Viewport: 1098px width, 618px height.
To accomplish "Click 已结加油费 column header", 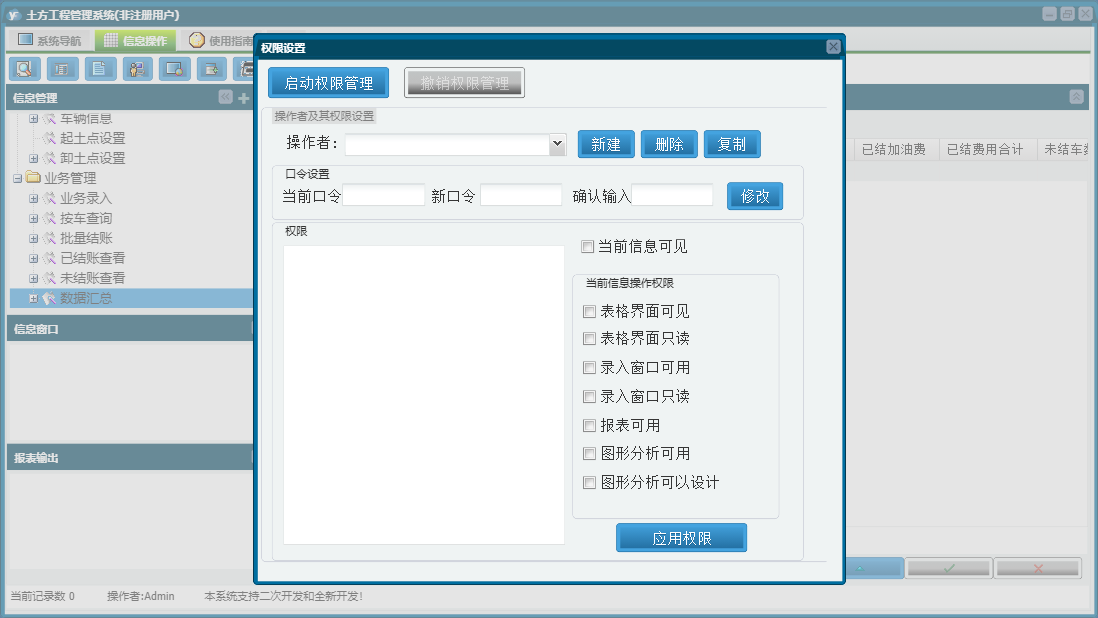I will [895, 149].
